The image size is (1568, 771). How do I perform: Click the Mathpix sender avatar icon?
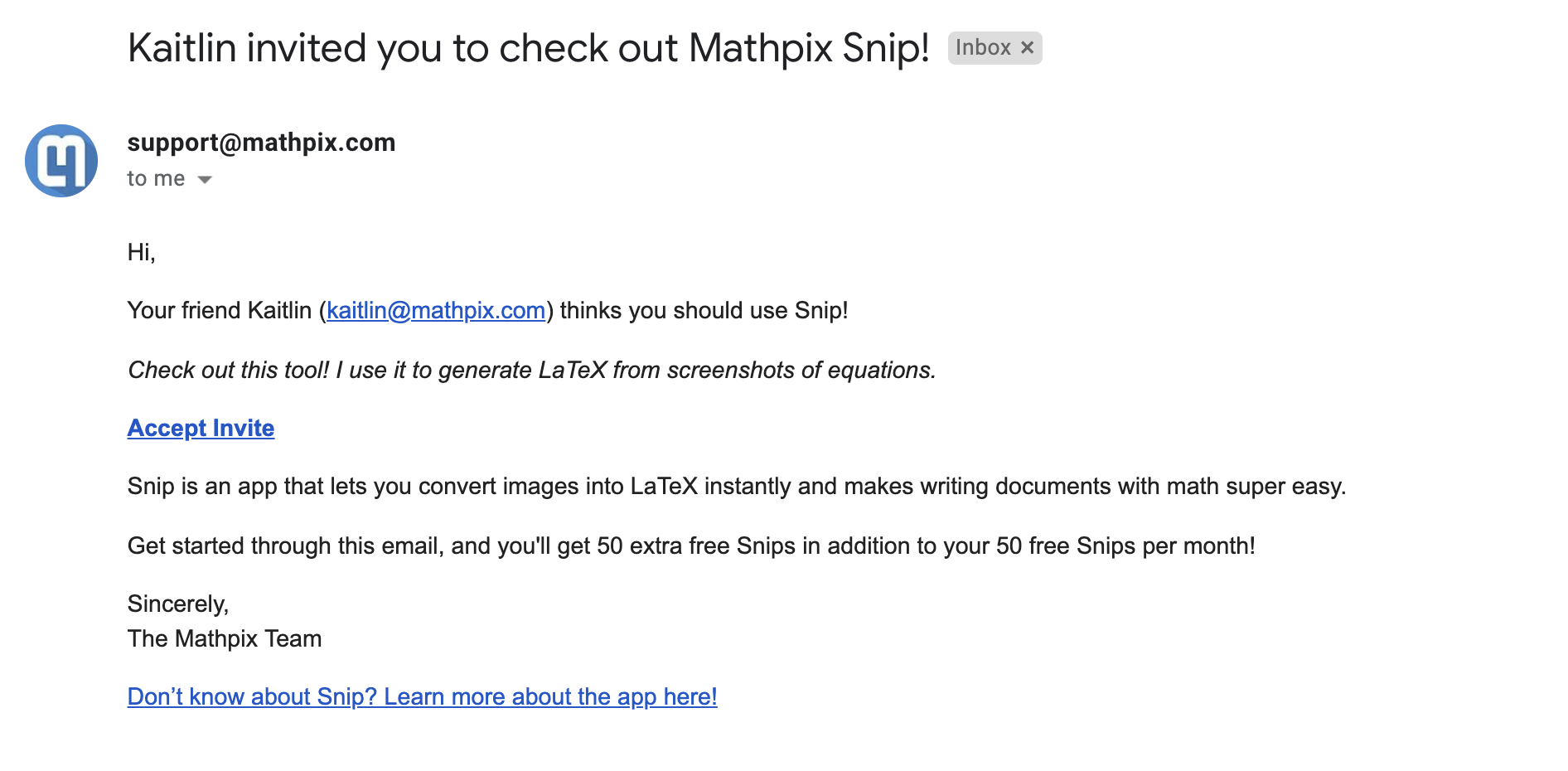click(x=61, y=160)
